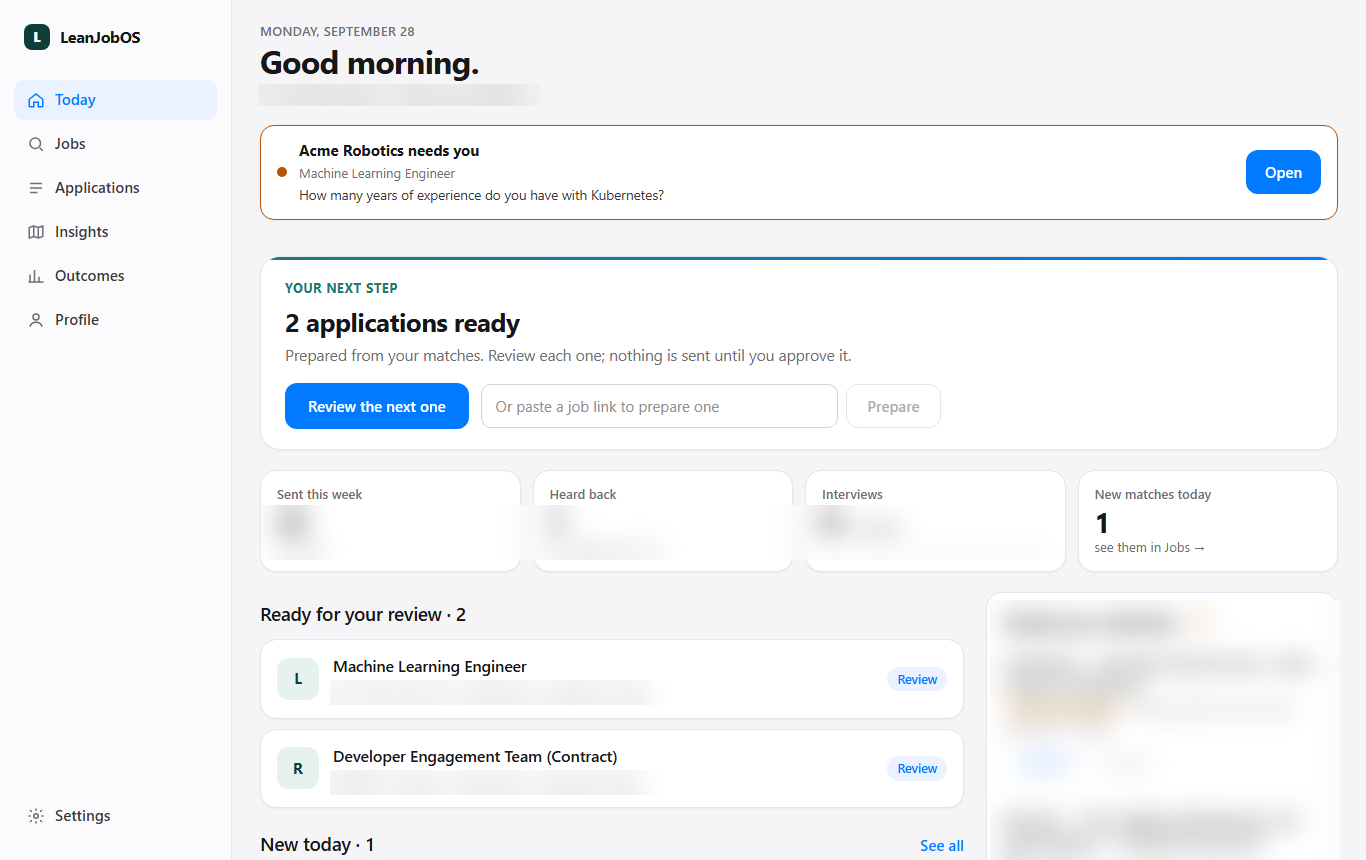Open the Applications section
Screen dimensions: 1366x860
(115, 188)
